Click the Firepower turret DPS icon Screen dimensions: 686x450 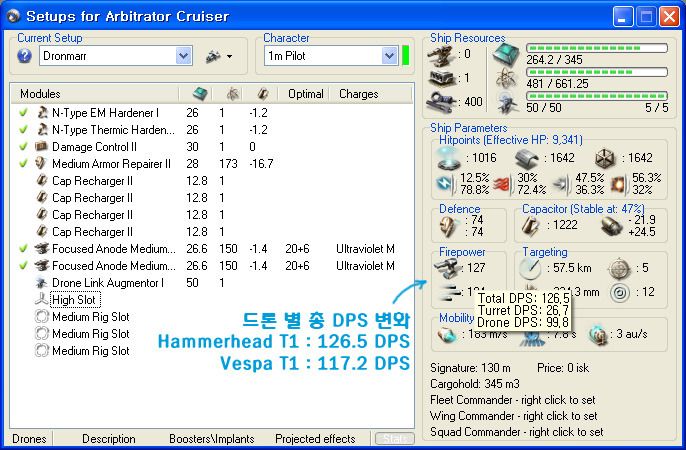click(447, 268)
